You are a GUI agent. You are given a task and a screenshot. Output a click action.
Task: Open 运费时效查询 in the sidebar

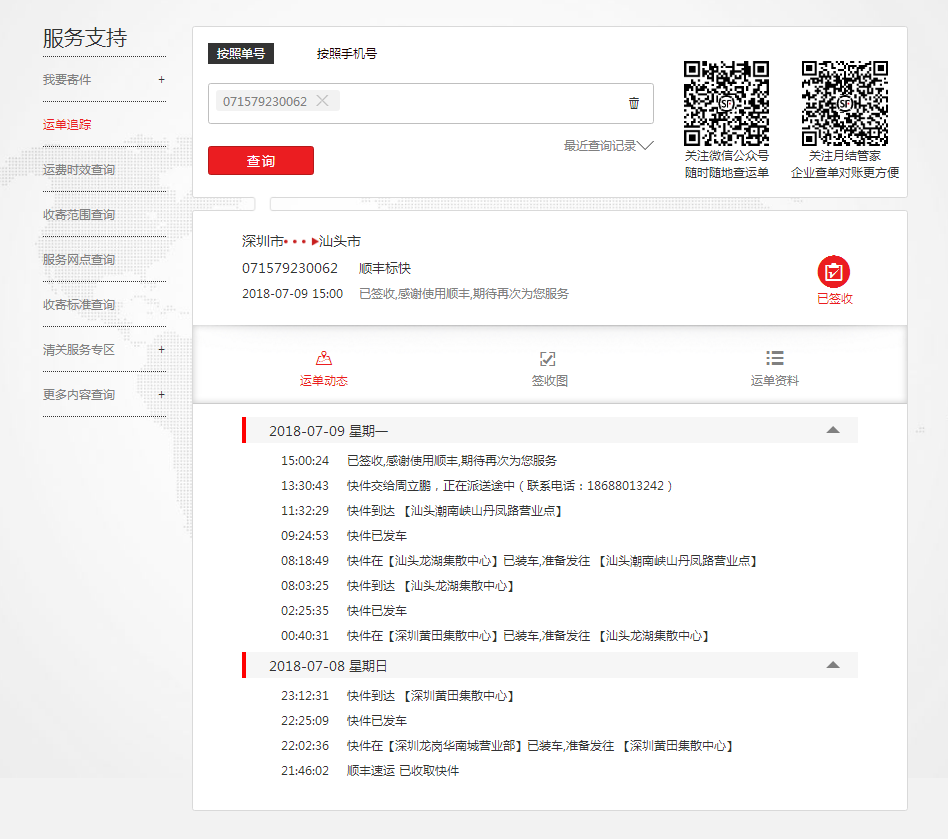point(79,170)
